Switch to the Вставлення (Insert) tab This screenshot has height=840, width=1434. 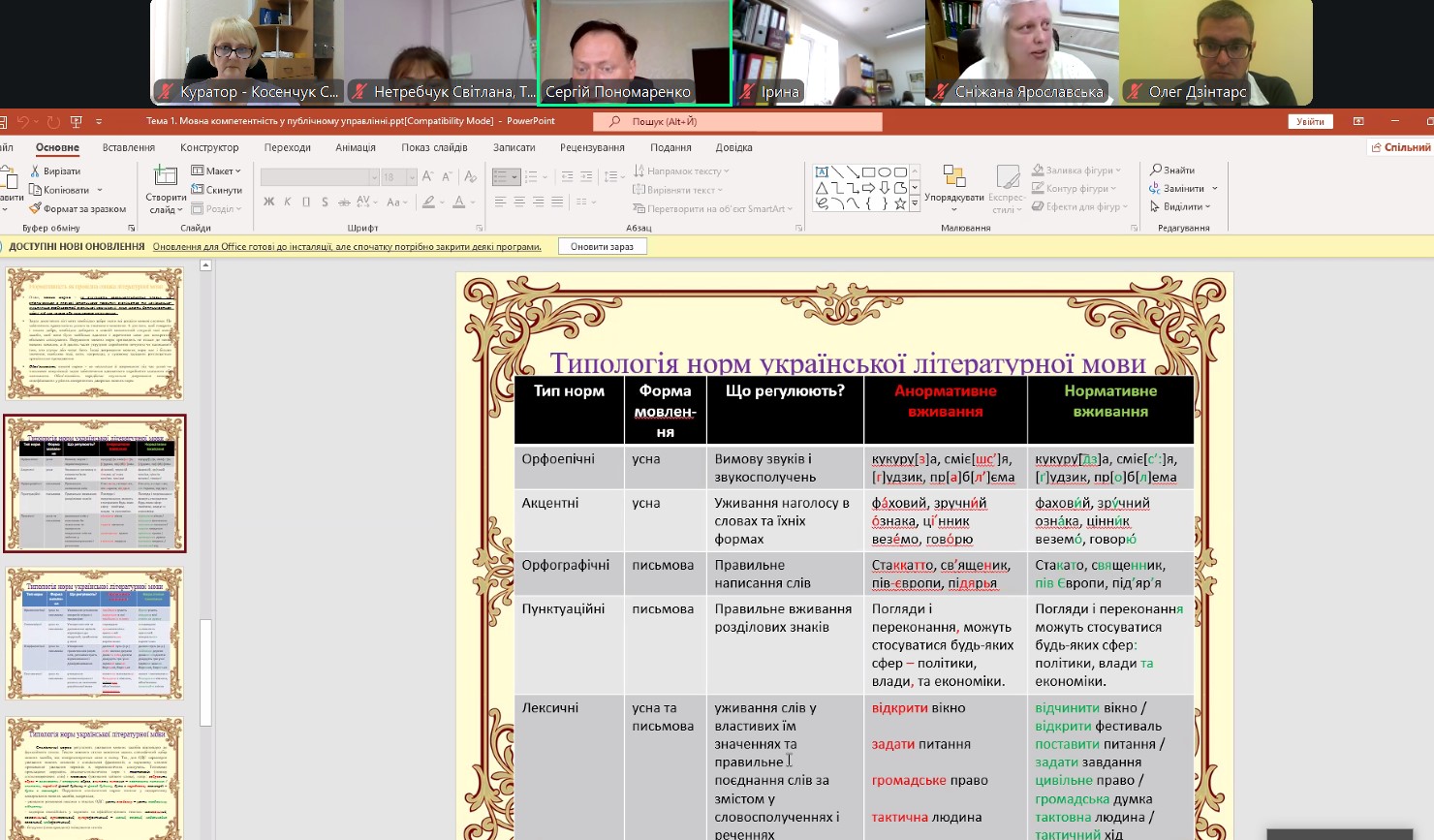129,147
